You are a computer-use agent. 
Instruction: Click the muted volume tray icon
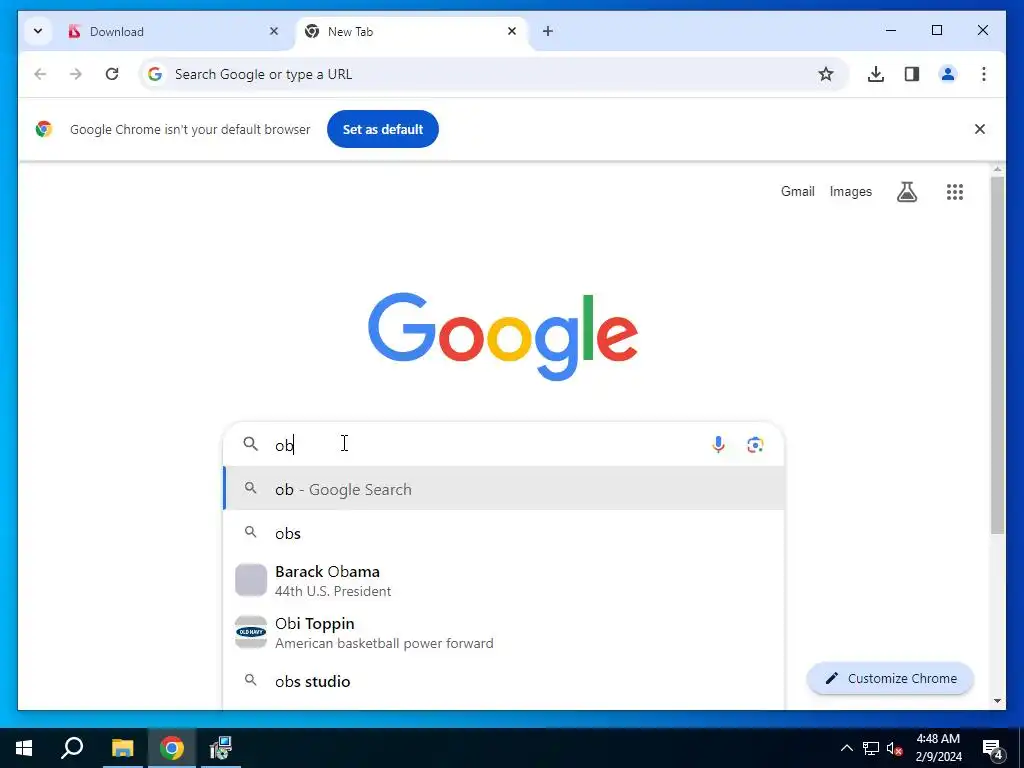point(895,748)
